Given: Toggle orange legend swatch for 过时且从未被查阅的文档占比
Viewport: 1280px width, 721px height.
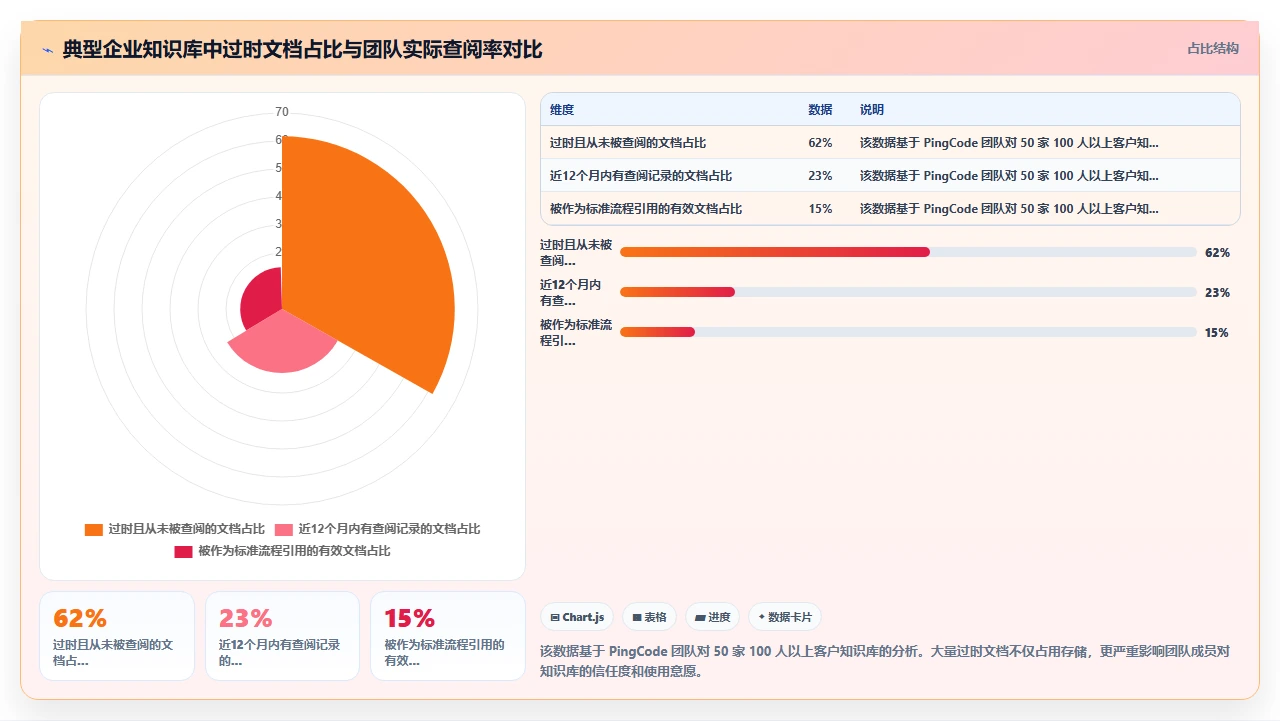Looking at the screenshot, I should point(94,529).
